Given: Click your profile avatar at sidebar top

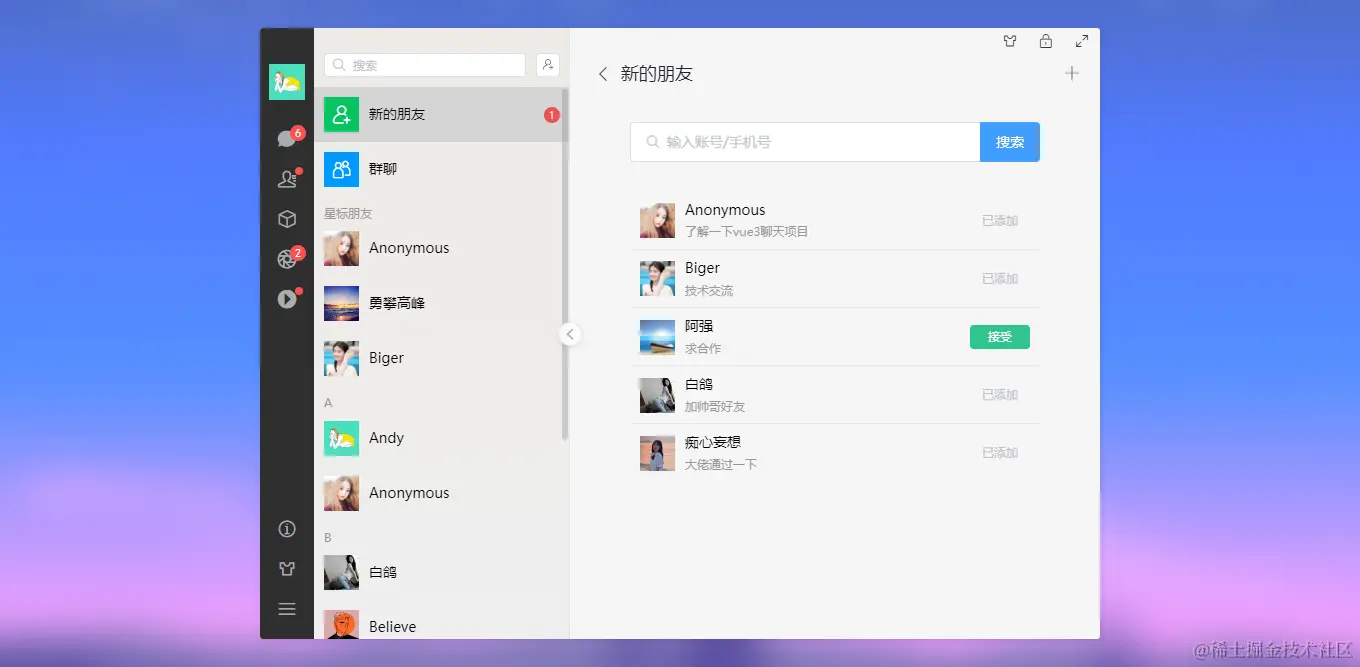Looking at the screenshot, I should pos(287,82).
